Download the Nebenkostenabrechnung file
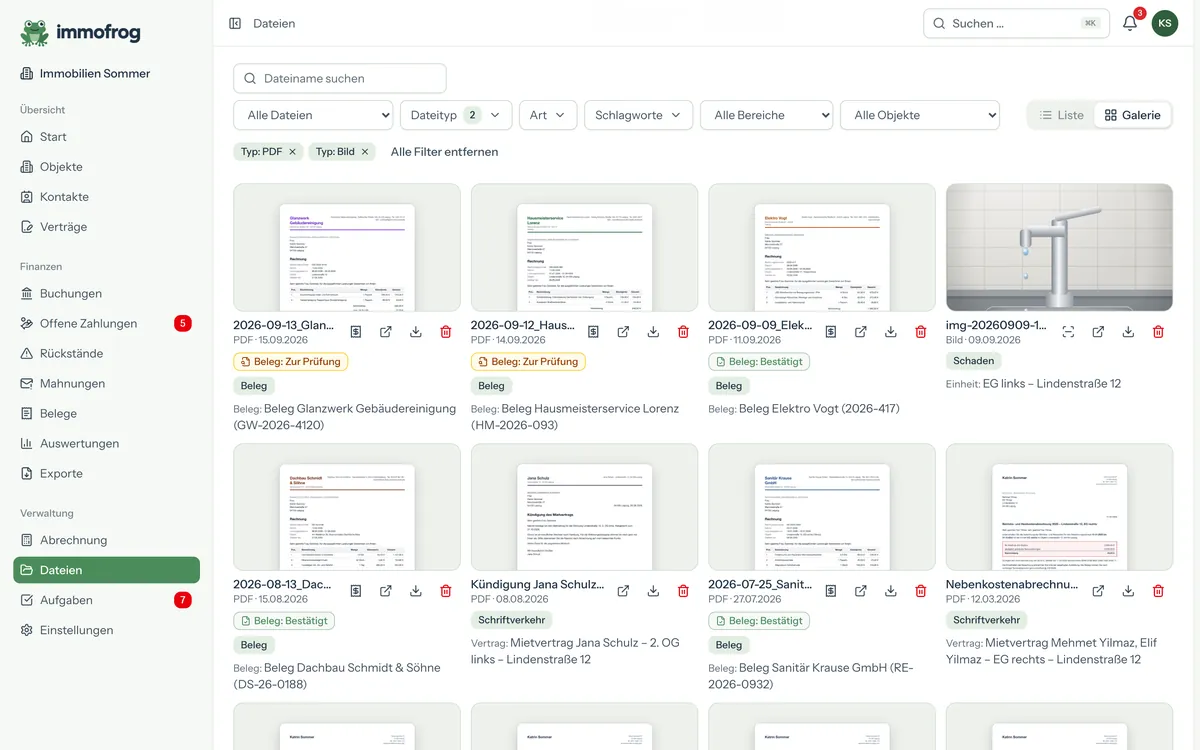This screenshot has width=1200, height=750. click(1128, 591)
